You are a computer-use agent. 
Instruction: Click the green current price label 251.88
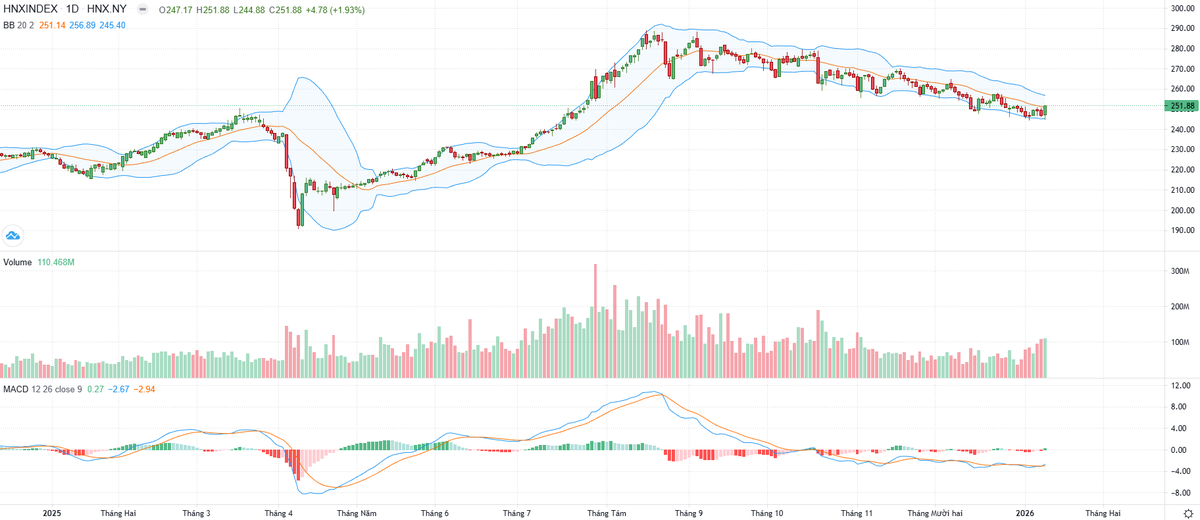click(1183, 106)
